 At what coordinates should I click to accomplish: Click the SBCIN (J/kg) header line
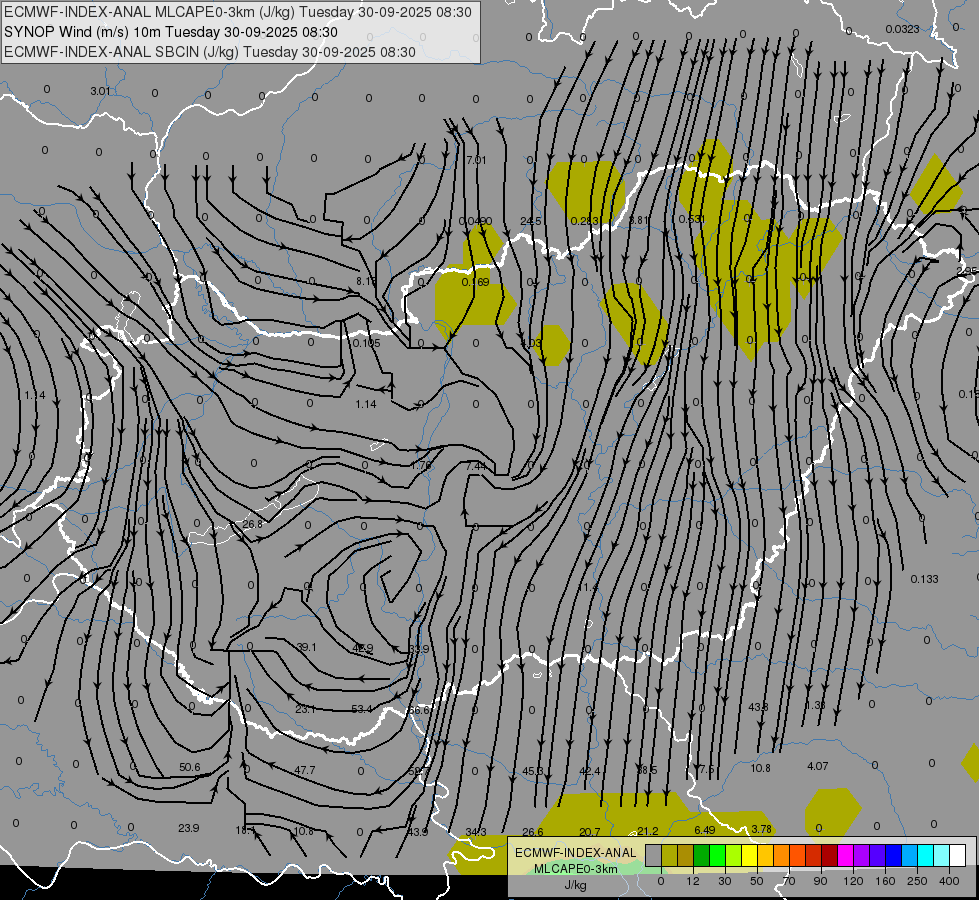tap(210, 52)
